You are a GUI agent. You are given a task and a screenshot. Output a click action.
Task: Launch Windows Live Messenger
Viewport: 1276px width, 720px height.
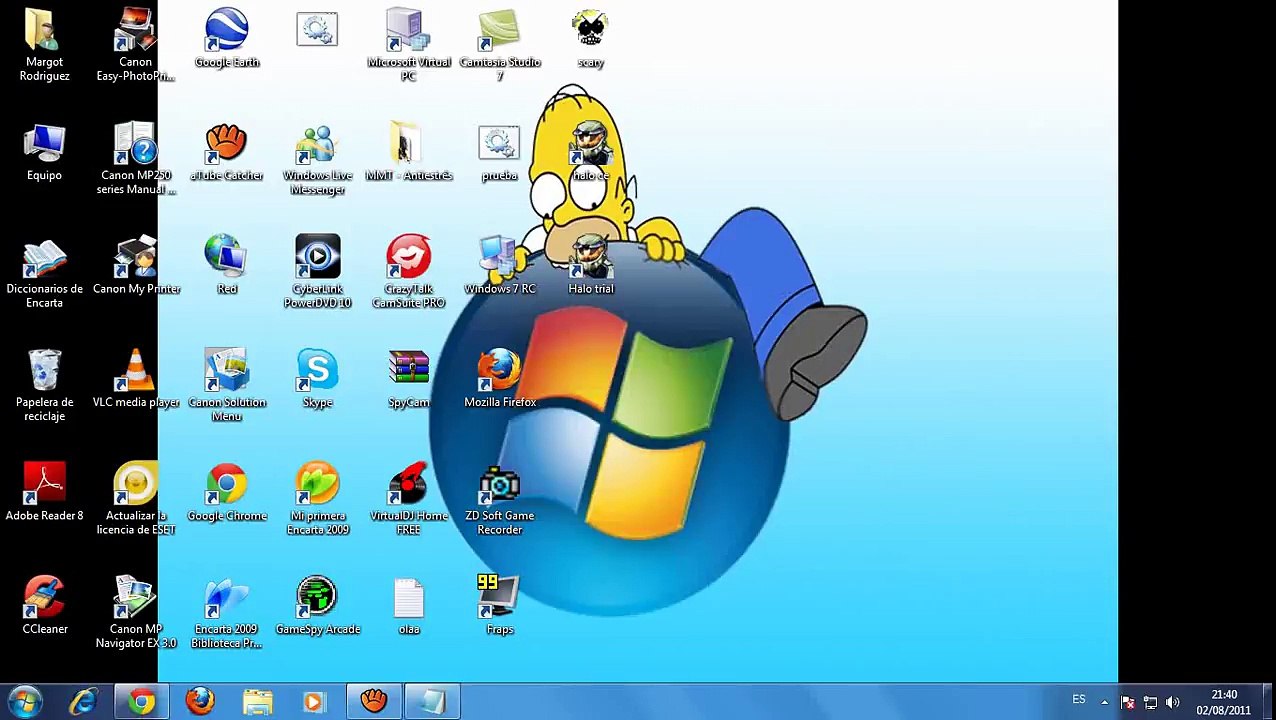coord(318,158)
